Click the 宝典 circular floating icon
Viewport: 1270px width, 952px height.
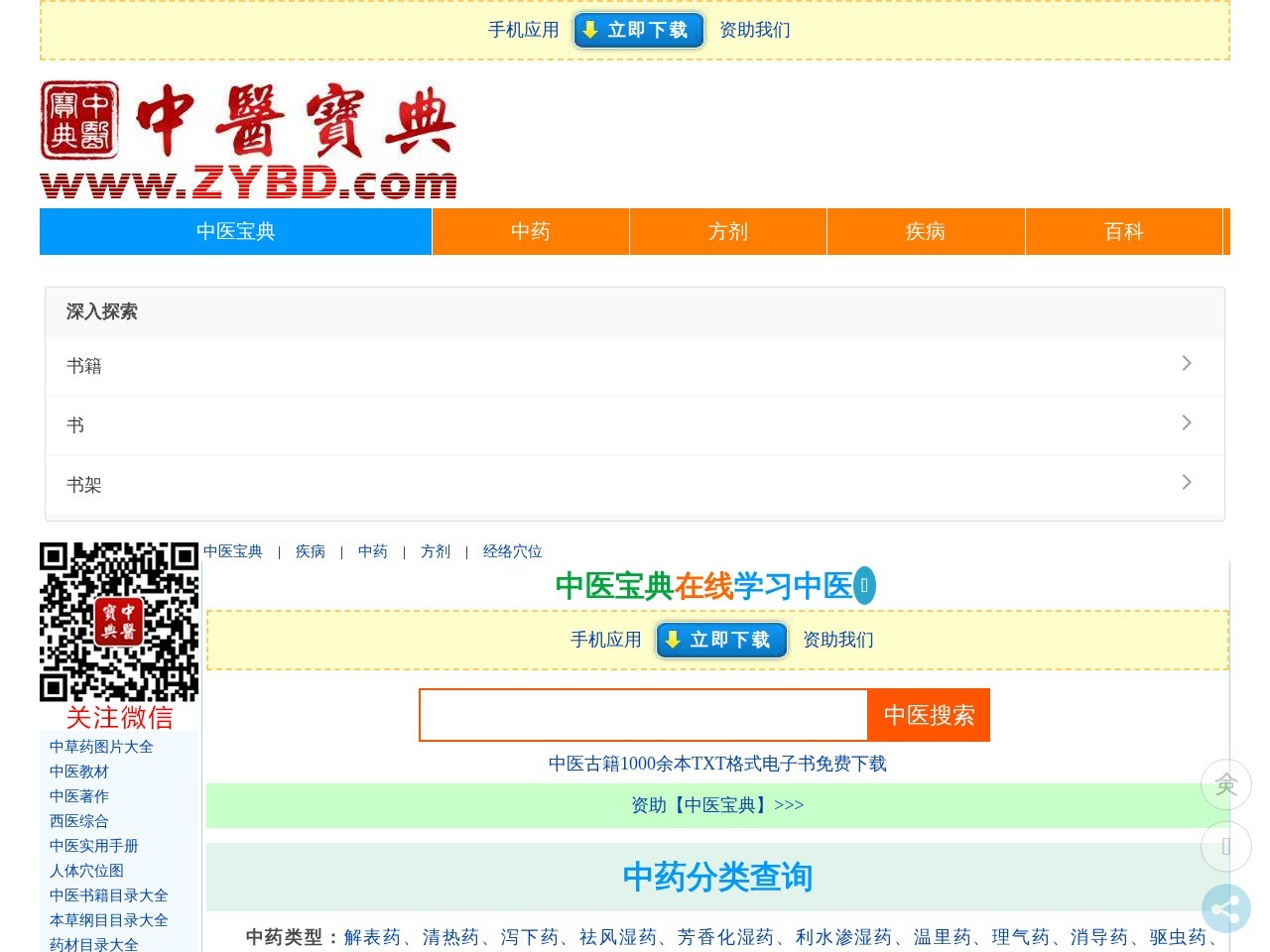click(x=1225, y=784)
